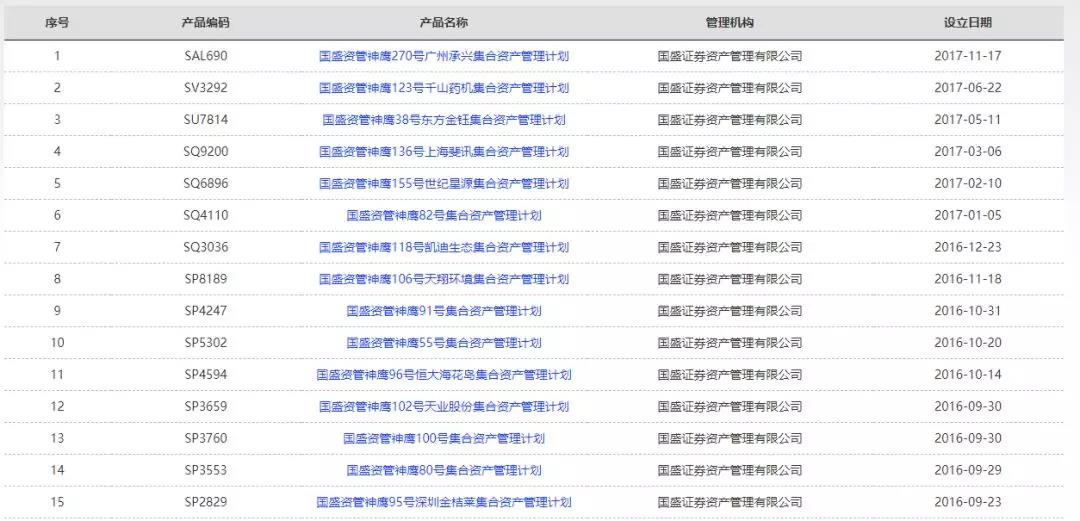The width and height of the screenshot is (1080, 521).
Task: Select product code SQ4110
Action: click(205, 215)
